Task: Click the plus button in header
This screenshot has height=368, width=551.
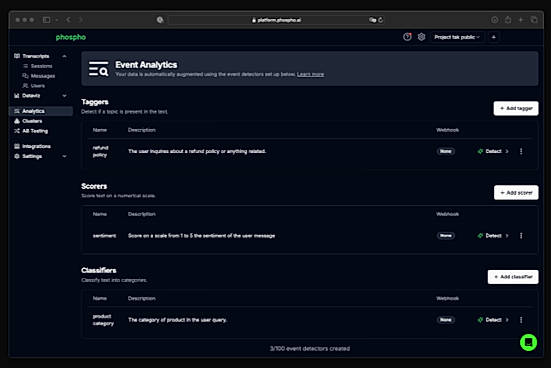Action: pyautogui.click(x=494, y=37)
